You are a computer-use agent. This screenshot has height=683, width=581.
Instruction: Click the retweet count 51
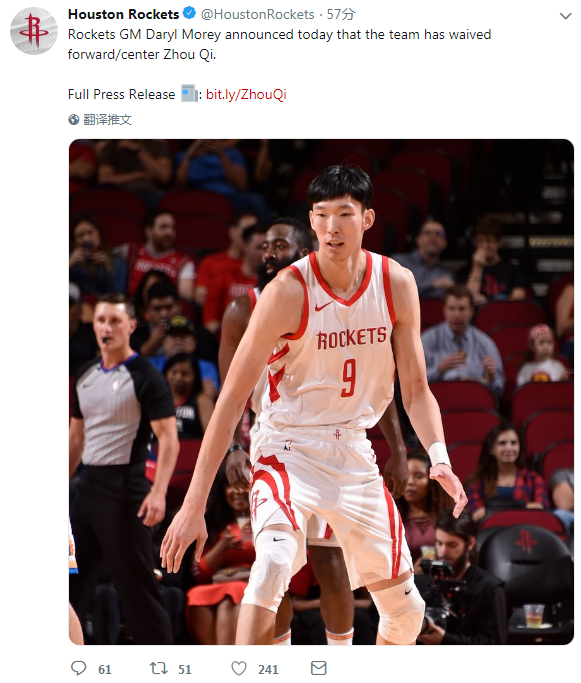pyautogui.click(x=185, y=669)
